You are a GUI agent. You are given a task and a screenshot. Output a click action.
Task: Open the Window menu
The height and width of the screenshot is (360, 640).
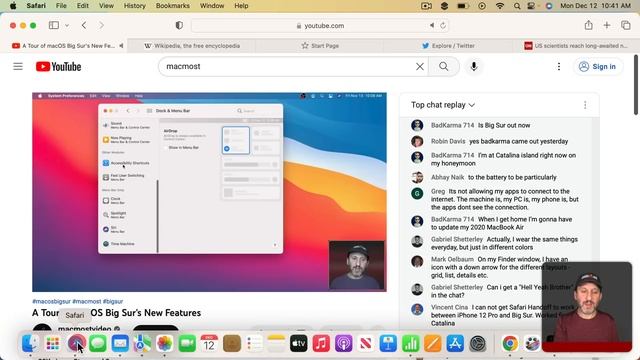212,6
